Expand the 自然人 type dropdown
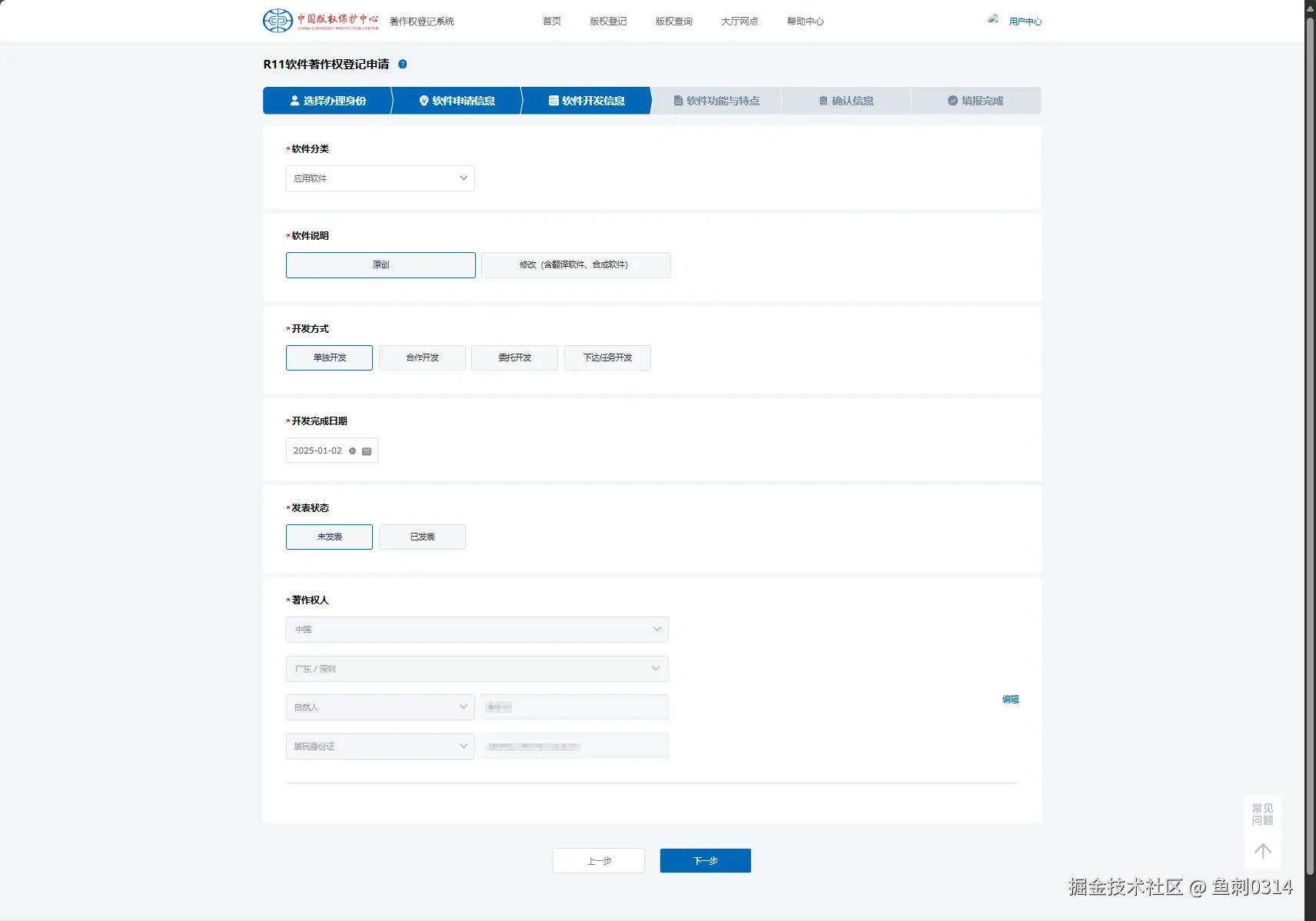The width and height of the screenshot is (1316, 921). pos(381,707)
